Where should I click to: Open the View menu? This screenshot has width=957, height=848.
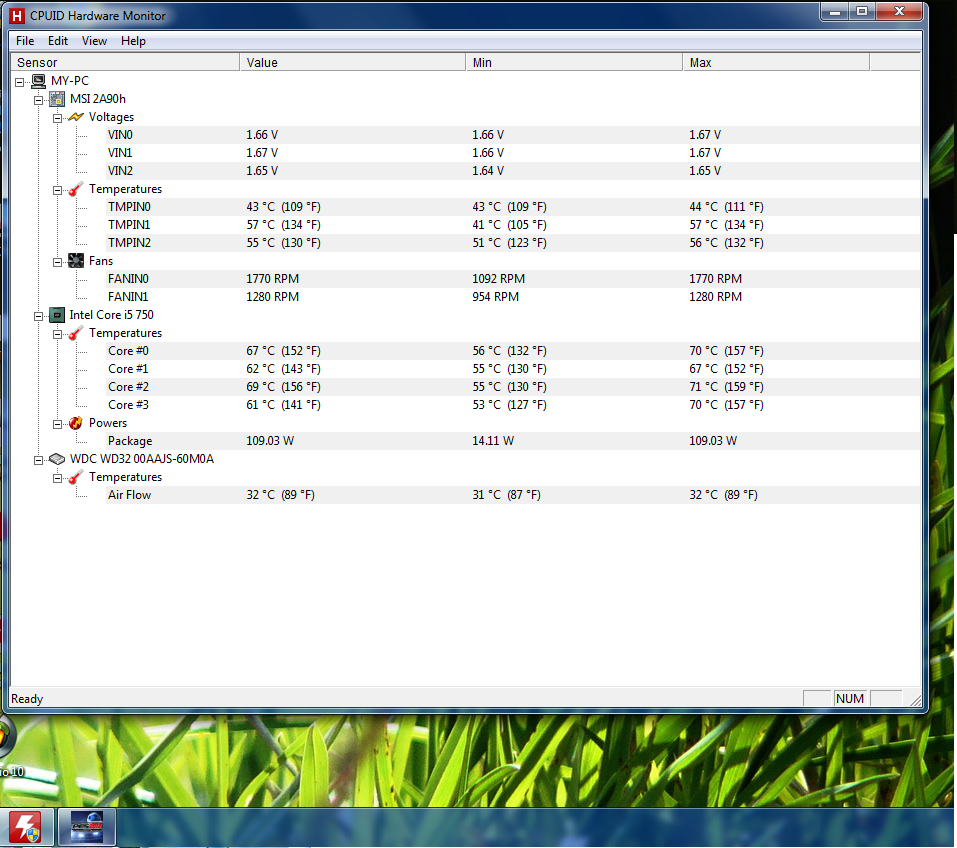(x=94, y=41)
